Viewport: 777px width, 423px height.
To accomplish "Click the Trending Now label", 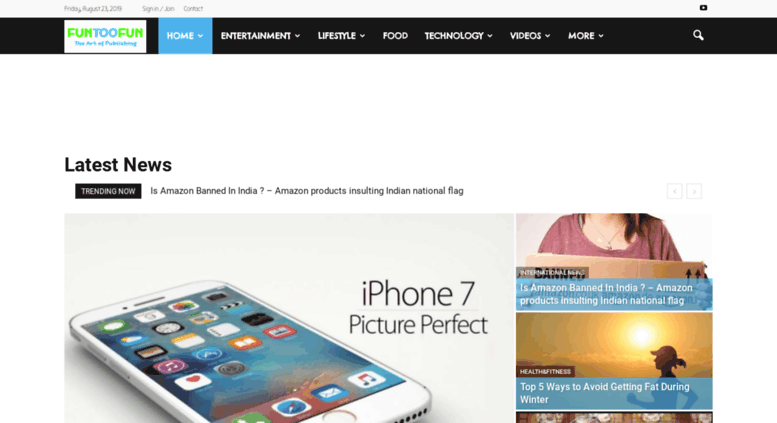I will (108, 191).
